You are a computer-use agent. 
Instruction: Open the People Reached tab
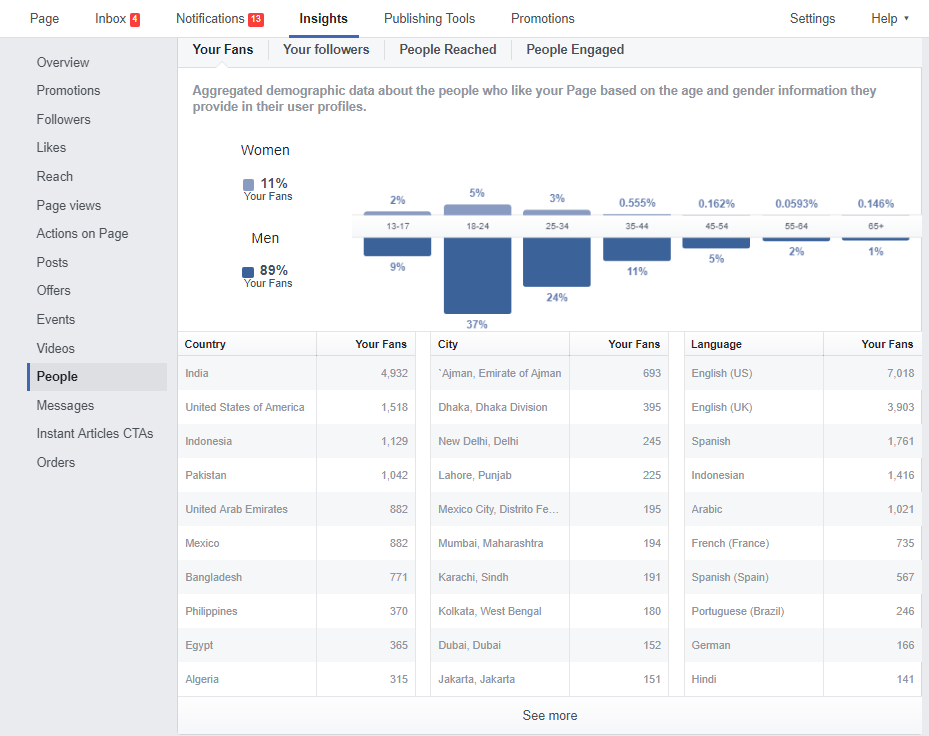point(448,50)
